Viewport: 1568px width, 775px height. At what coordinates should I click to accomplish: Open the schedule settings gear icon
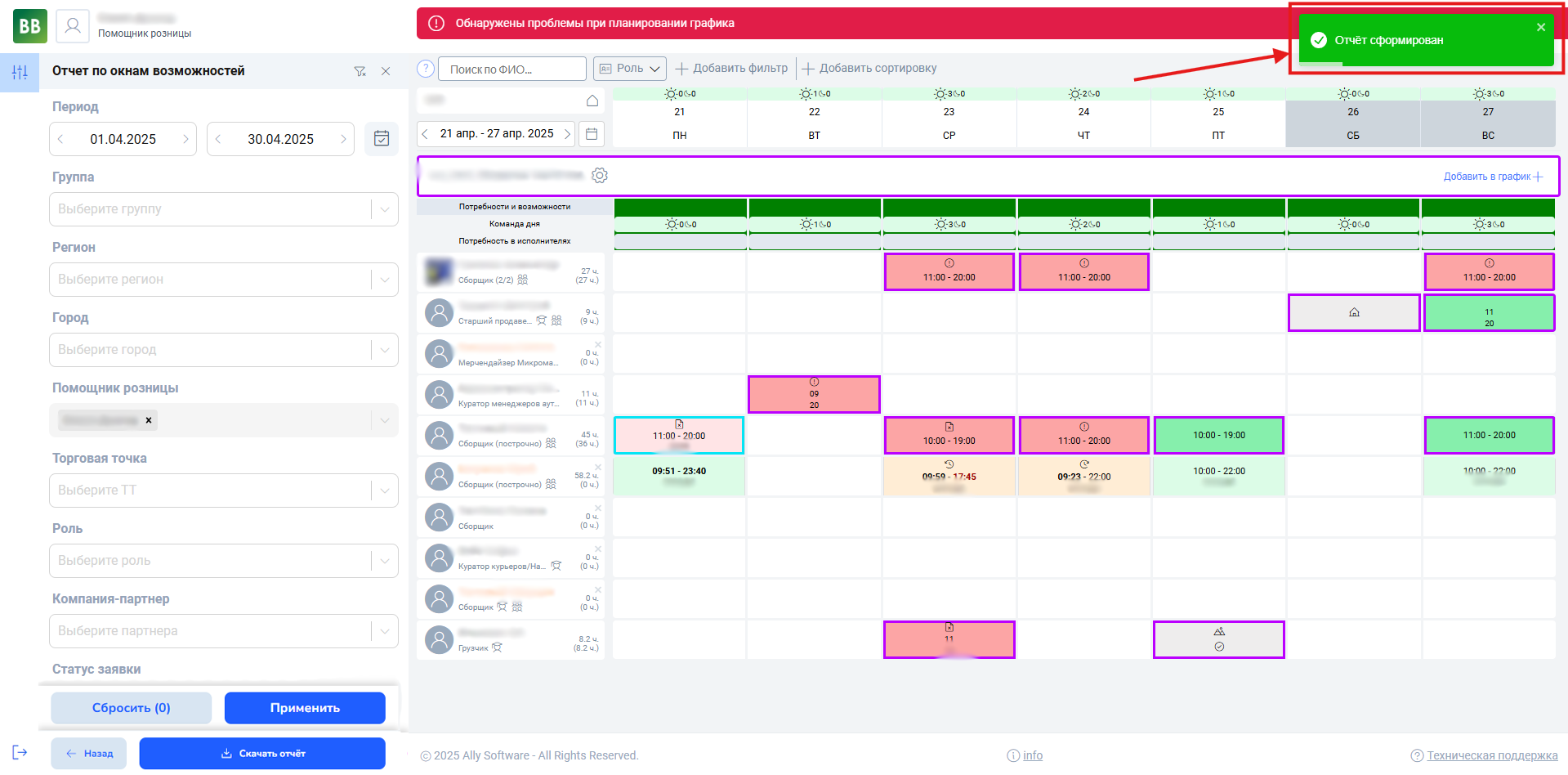coord(600,176)
